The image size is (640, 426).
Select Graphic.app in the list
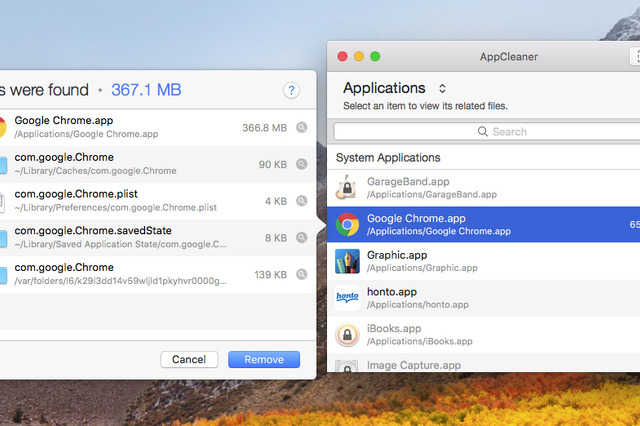(483, 261)
